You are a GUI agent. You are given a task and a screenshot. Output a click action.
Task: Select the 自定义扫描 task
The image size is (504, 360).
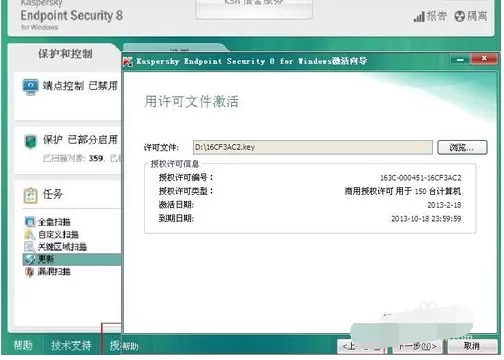[x=58, y=234]
